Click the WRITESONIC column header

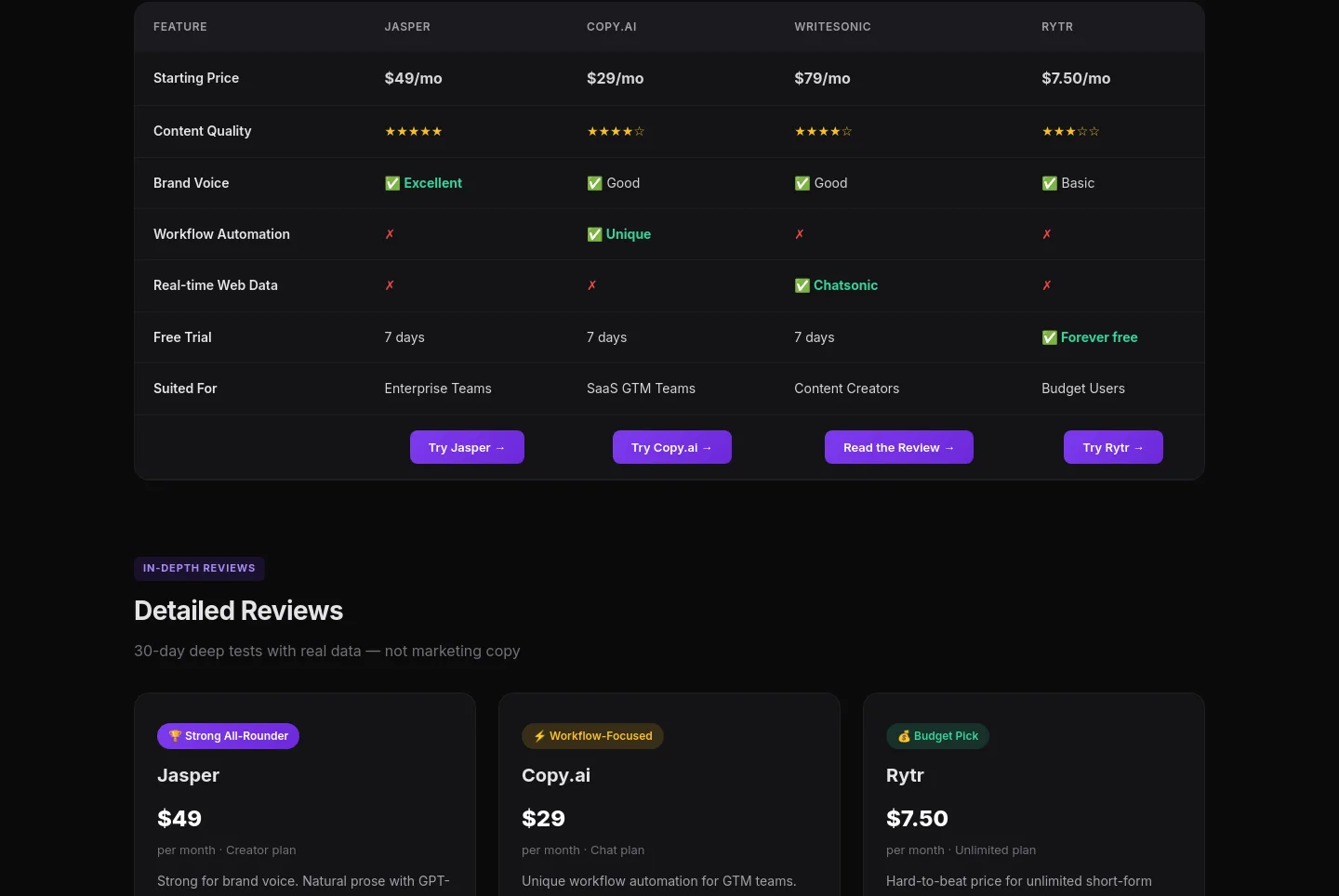coord(832,27)
